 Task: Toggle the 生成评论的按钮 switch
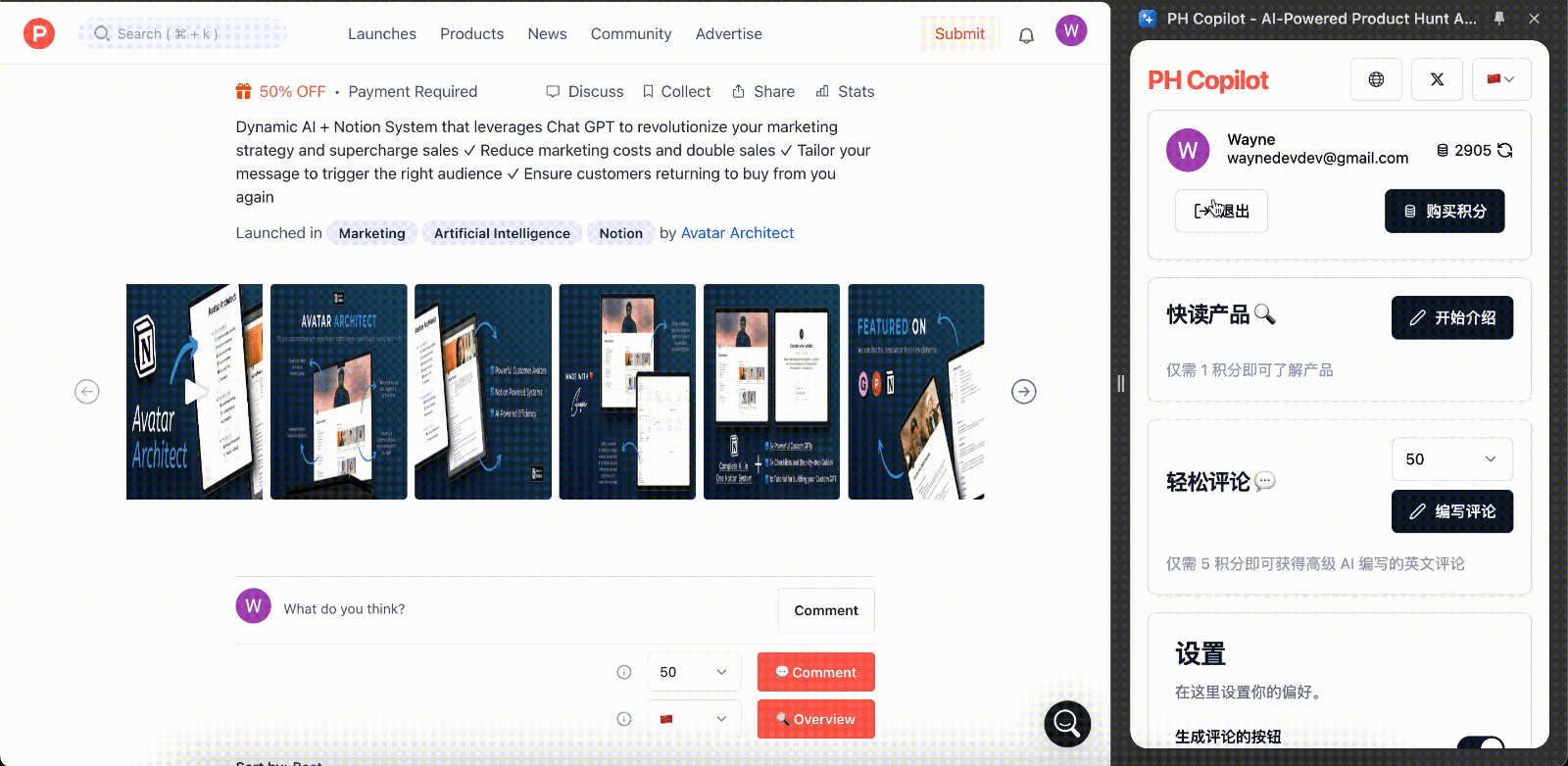(x=1481, y=743)
